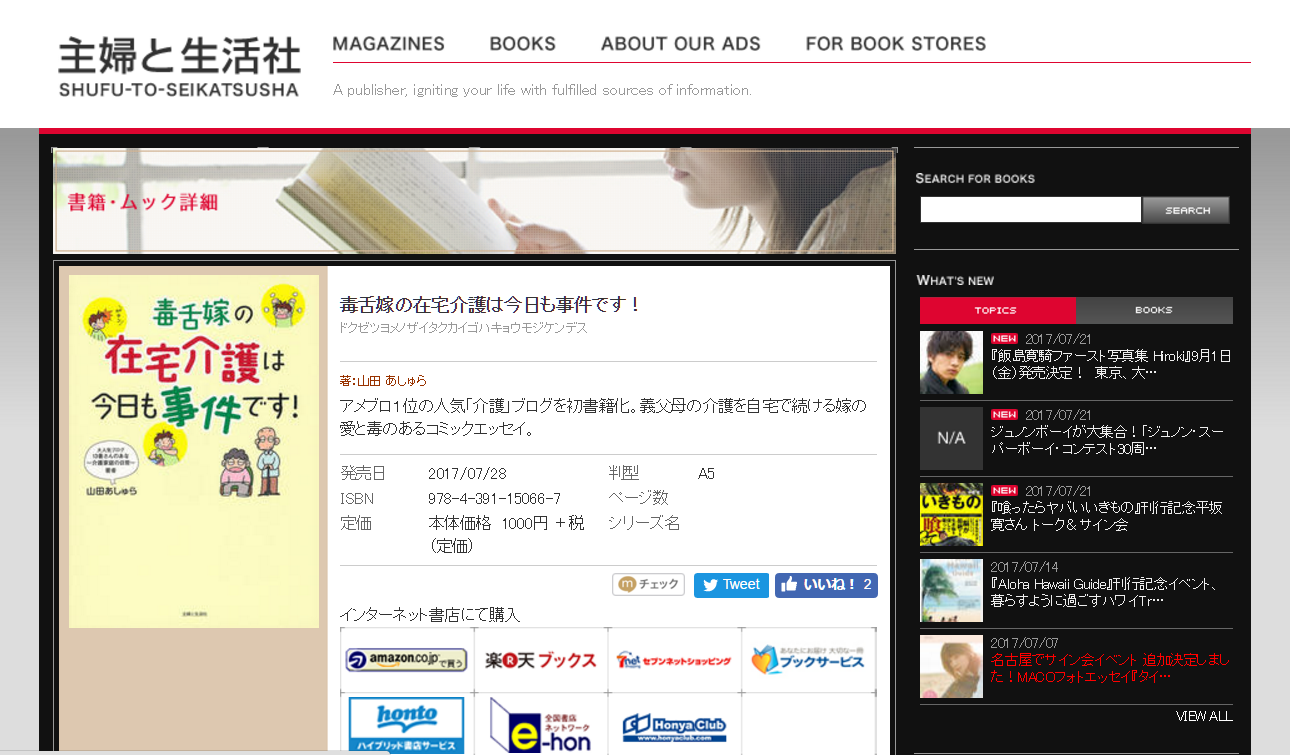Viewport: 1290px width, 755px height.
Task: Click the SEARCH button
Action: (x=1187, y=210)
